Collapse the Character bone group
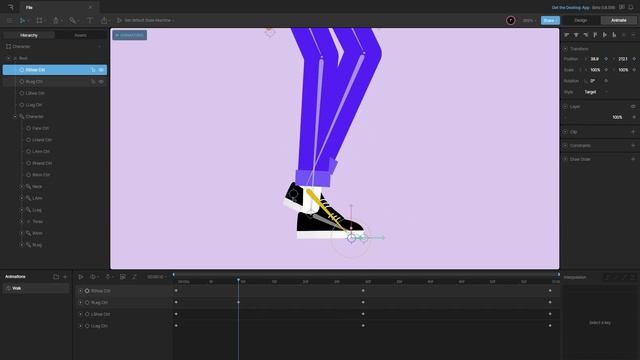Viewport: 640px width, 360px height. pyautogui.click(x=16, y=117)
